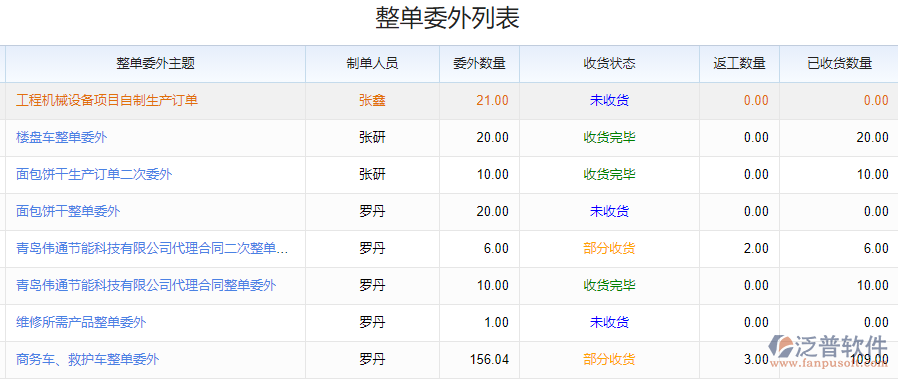Click 未收货 status in first row
Image resolution: width=898 pixels, height=379 pixels.
coord(609,101)
